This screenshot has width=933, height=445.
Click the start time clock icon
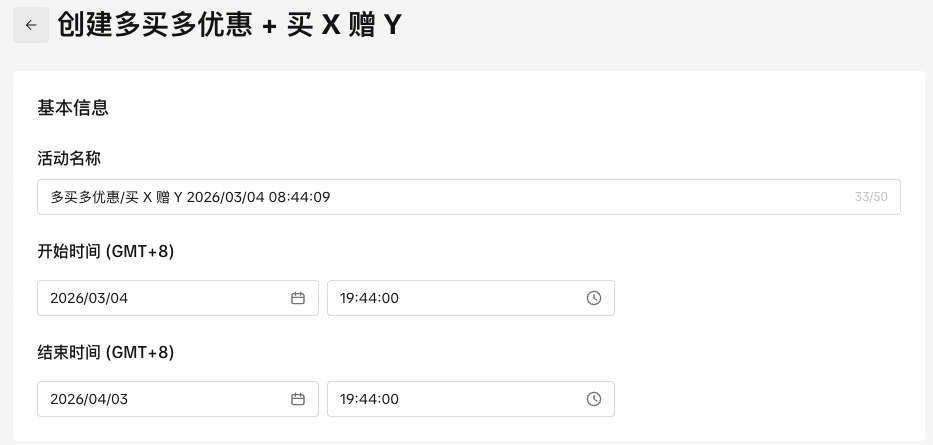coord(594,298)
